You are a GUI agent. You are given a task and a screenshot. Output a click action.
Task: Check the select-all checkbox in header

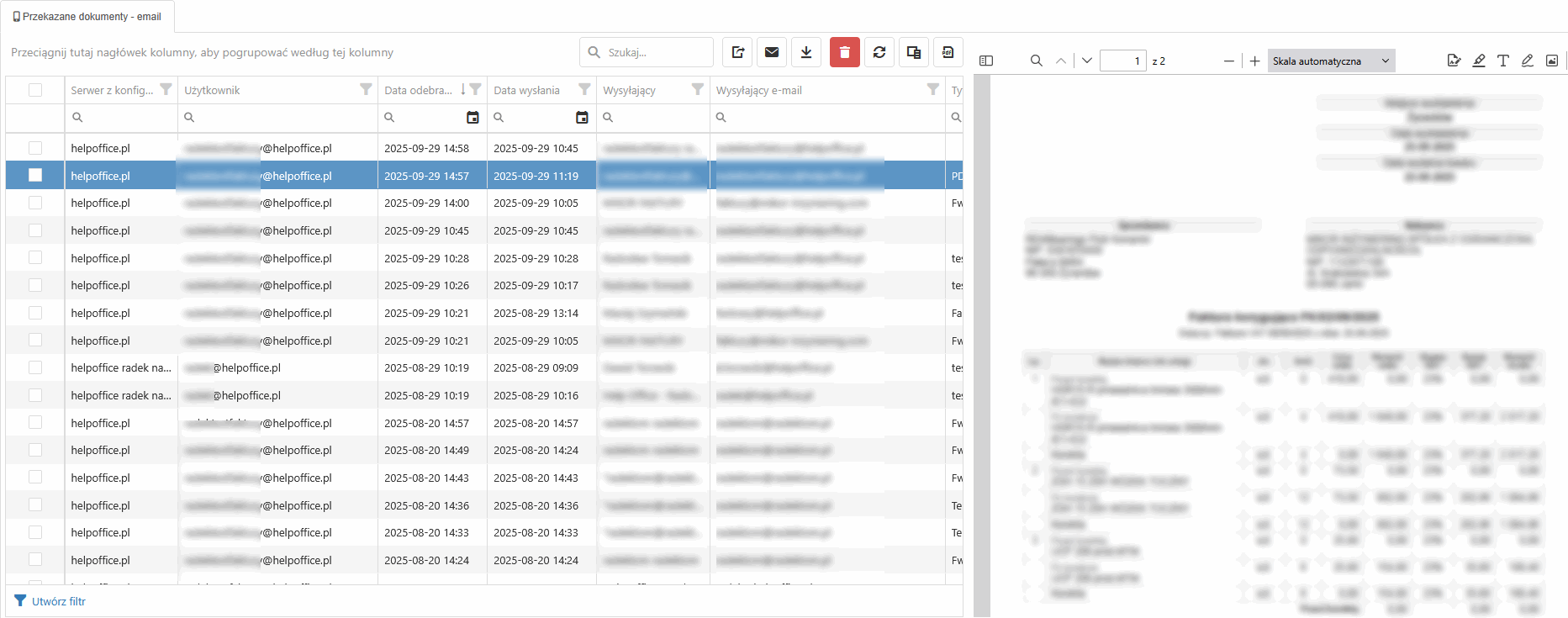[x=35, y=90]
